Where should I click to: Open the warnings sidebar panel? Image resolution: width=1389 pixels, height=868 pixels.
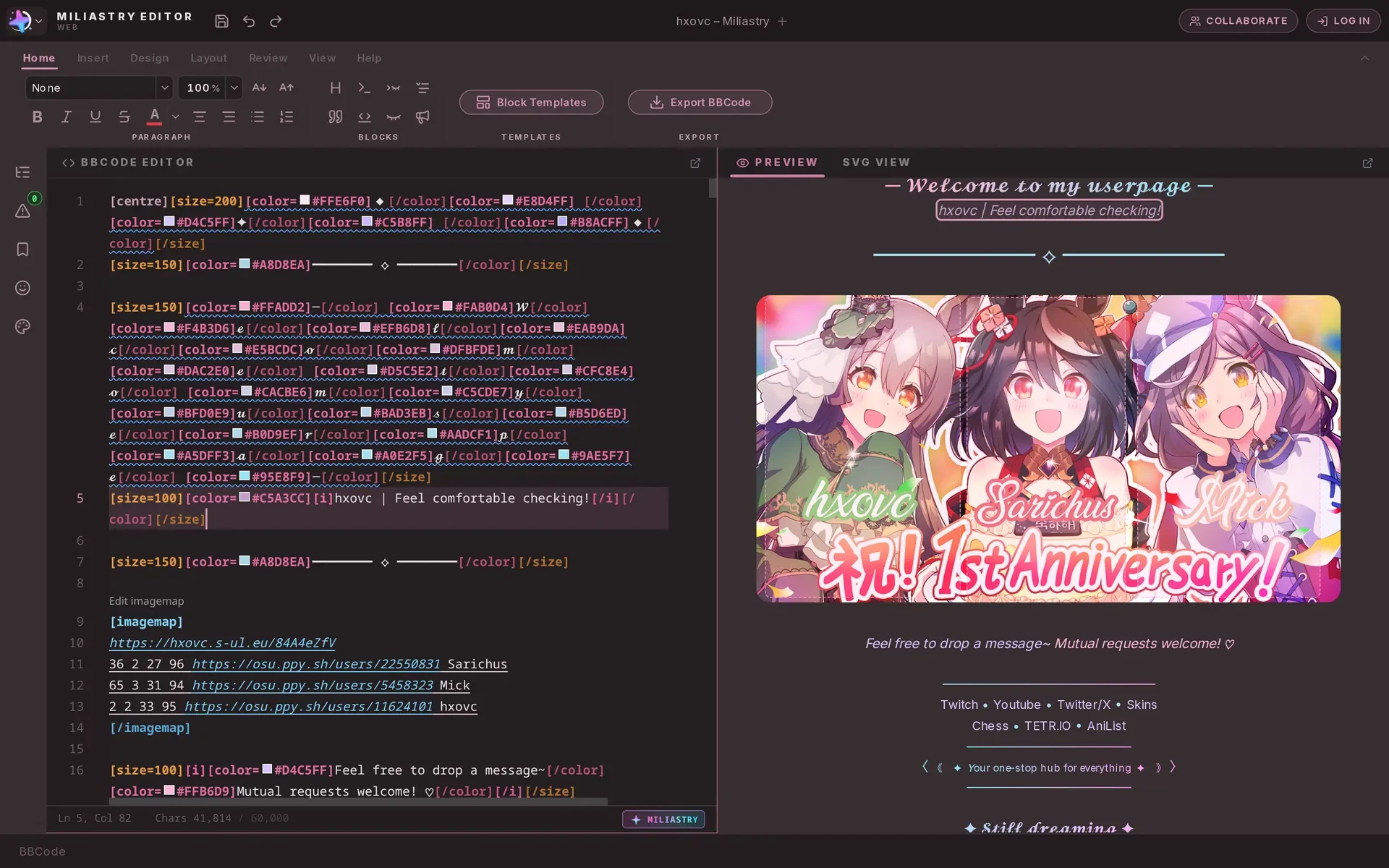(x=22, y=210)
